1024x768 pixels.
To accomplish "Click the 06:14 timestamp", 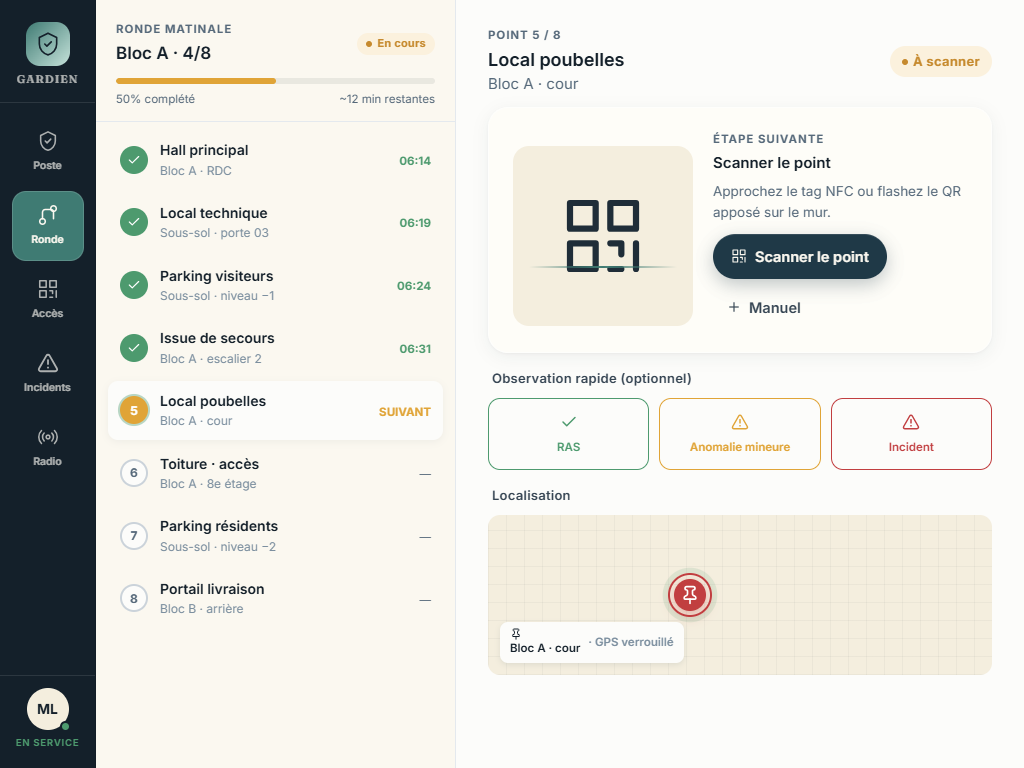I will coord(415,161).
